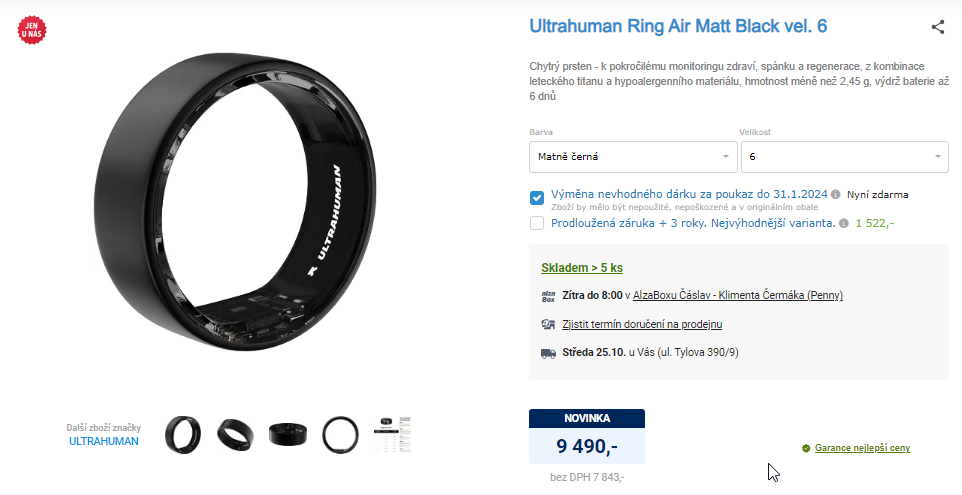This screenshot has height=495, width=962.
Task: Uncheck the gift exchange voucher checkbox
Action: pyautogui.click(x=537, y=198)
